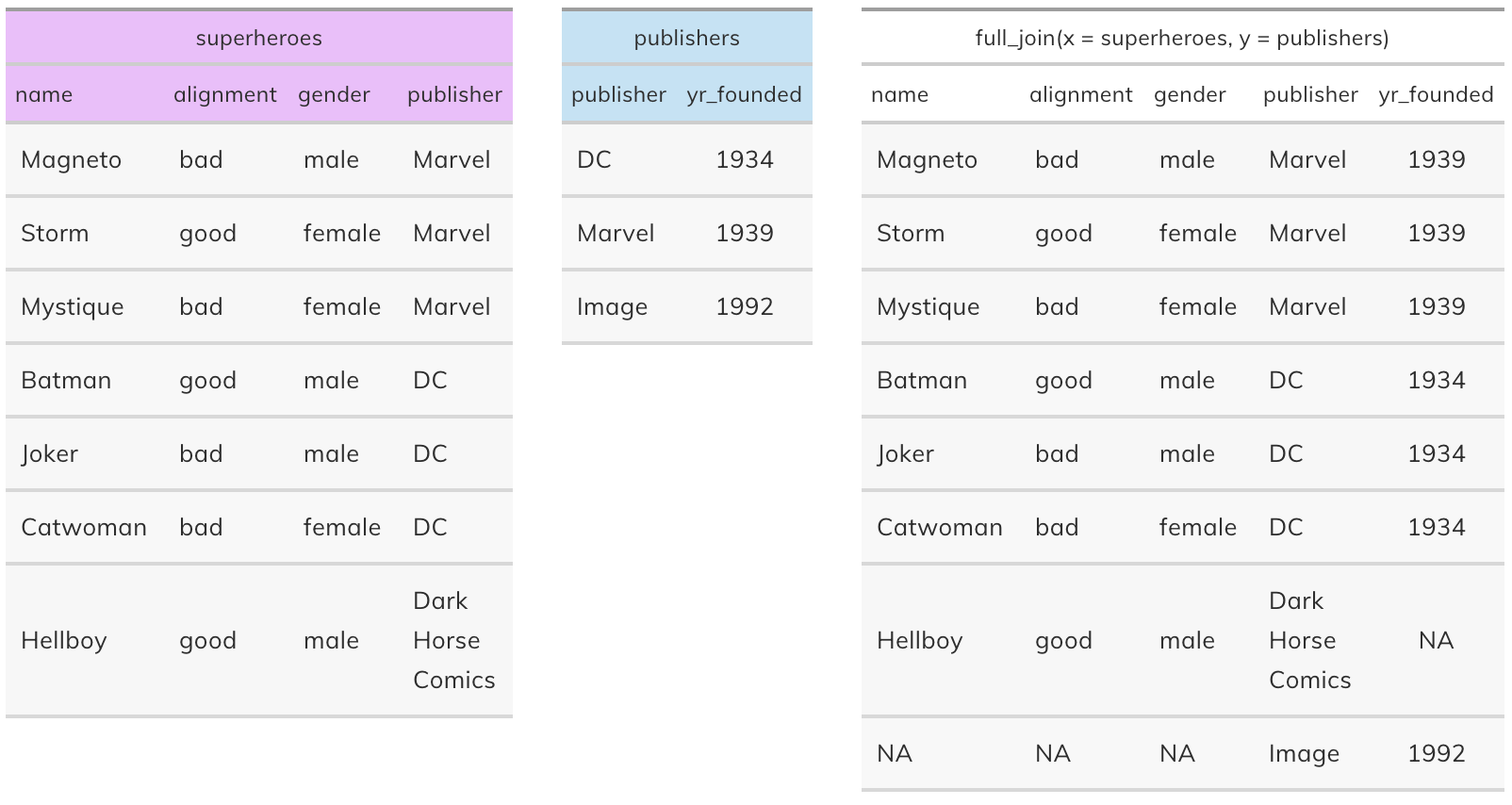Select the Joker cell in the joined table

click(x=905, y=453)
